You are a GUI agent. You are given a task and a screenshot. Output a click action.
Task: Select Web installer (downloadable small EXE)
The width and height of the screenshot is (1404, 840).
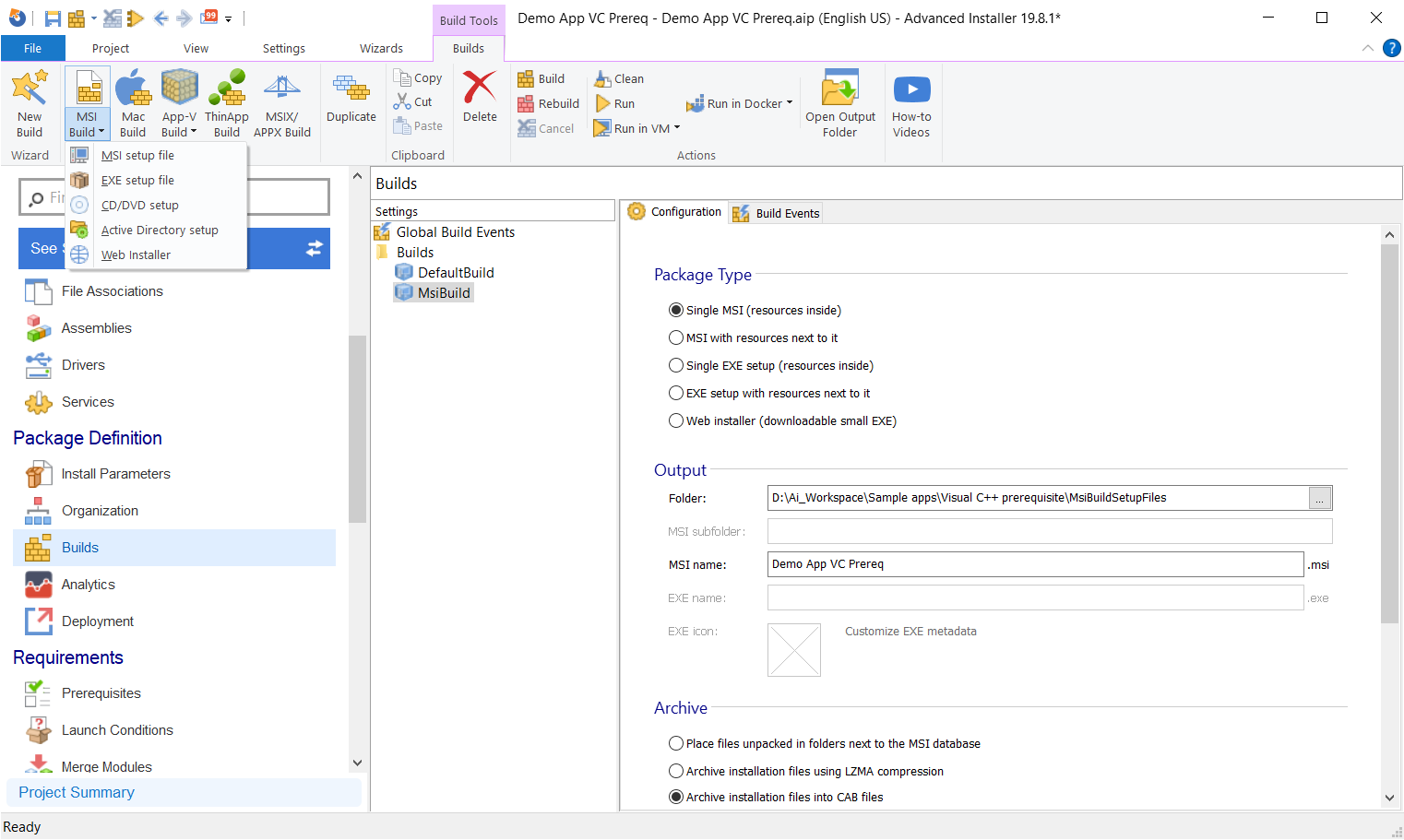(676, 421)
